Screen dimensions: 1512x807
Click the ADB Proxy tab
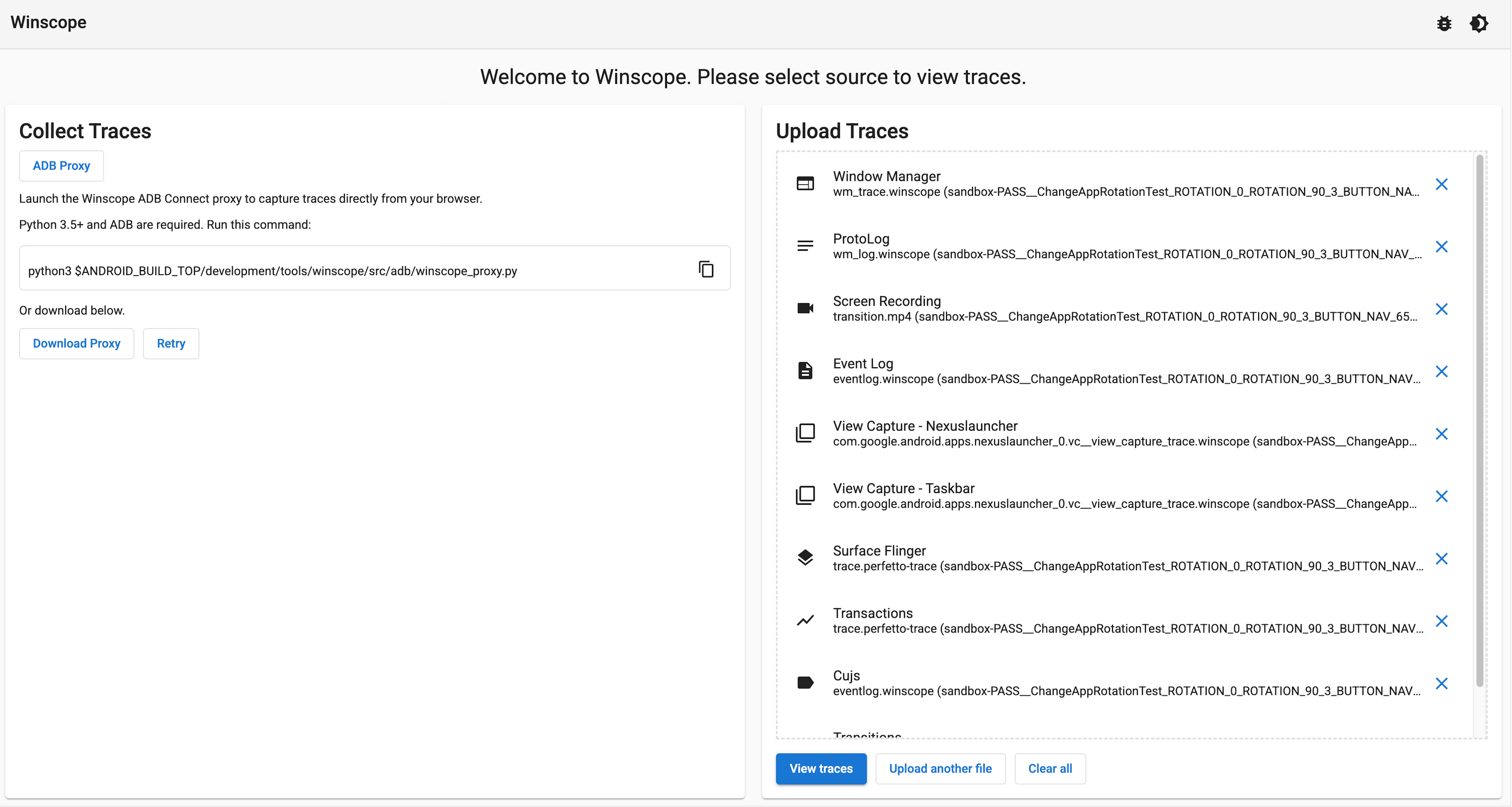pyautogui.click(x=61, y=166)
